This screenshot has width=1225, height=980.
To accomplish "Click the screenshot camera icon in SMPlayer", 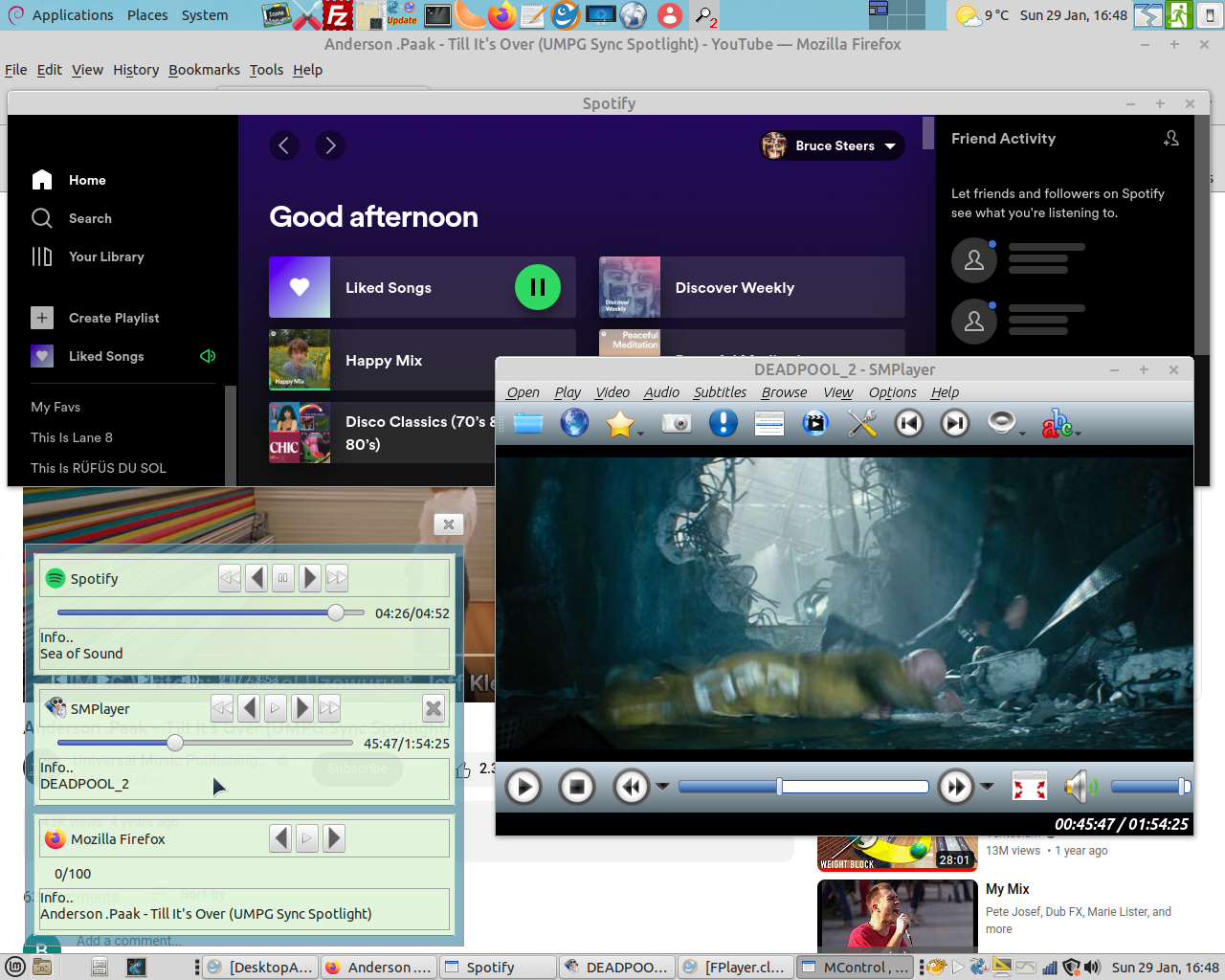I will pyautogui.click(x=677, y=423).
